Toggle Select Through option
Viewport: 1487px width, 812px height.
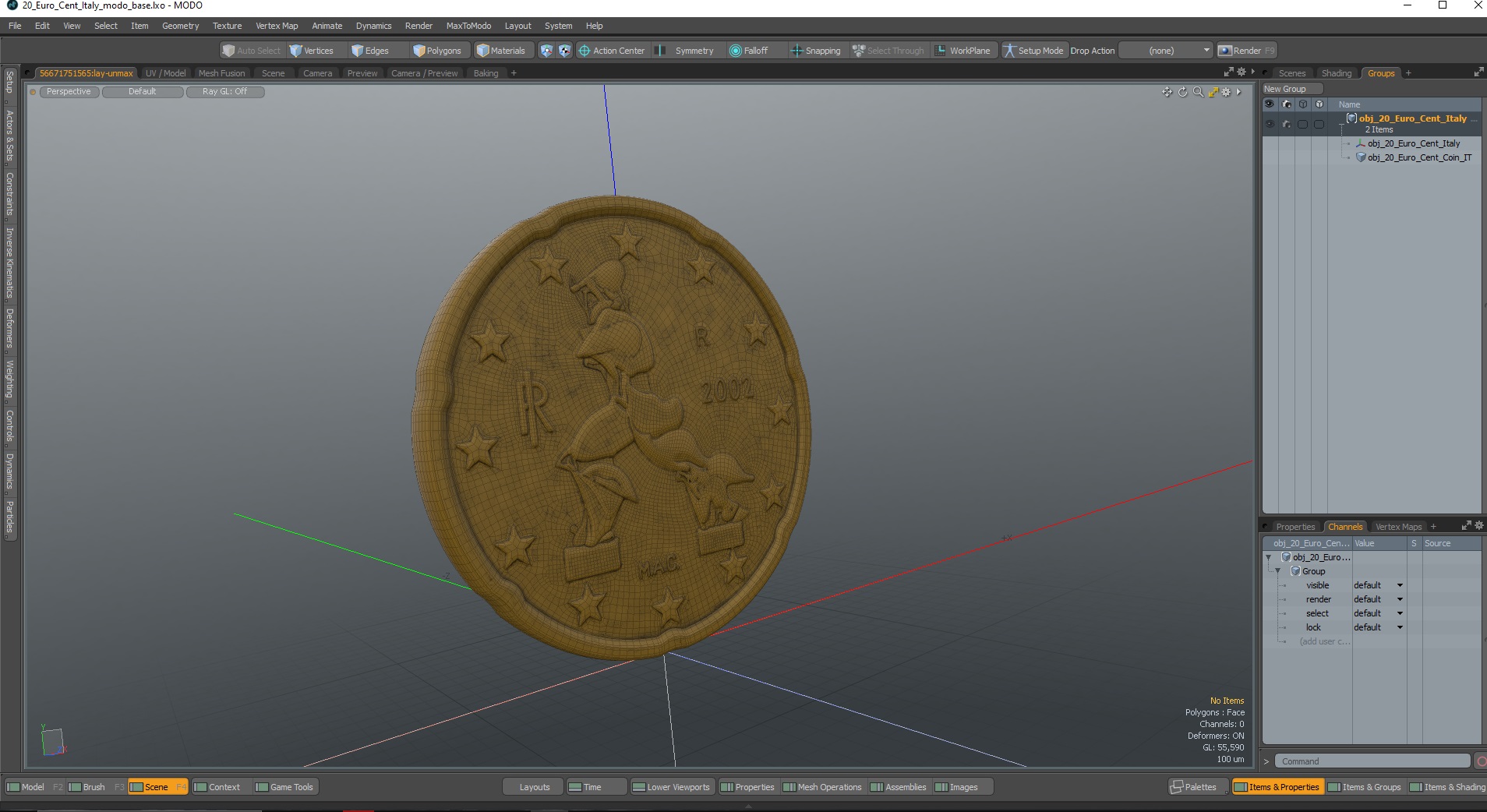888,51
